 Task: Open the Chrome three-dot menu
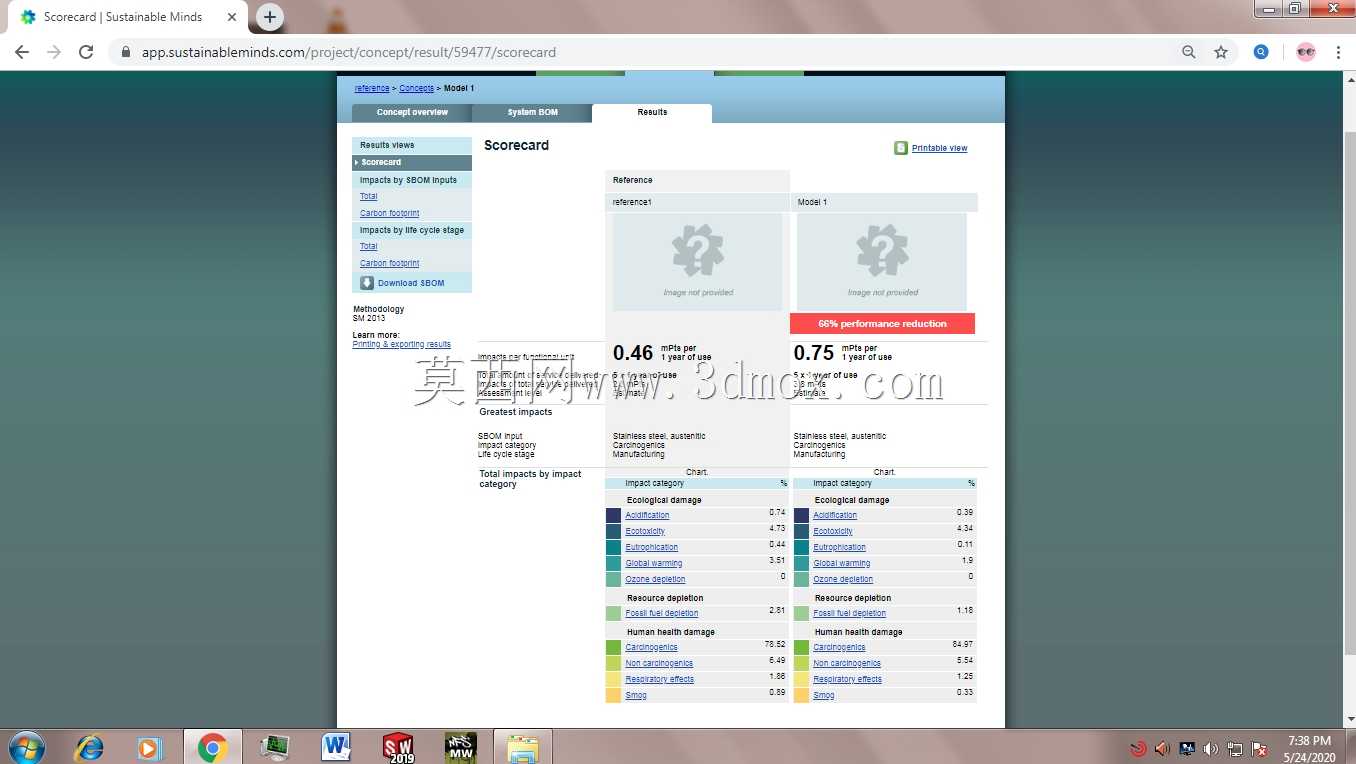click(x=1338, y=52)
